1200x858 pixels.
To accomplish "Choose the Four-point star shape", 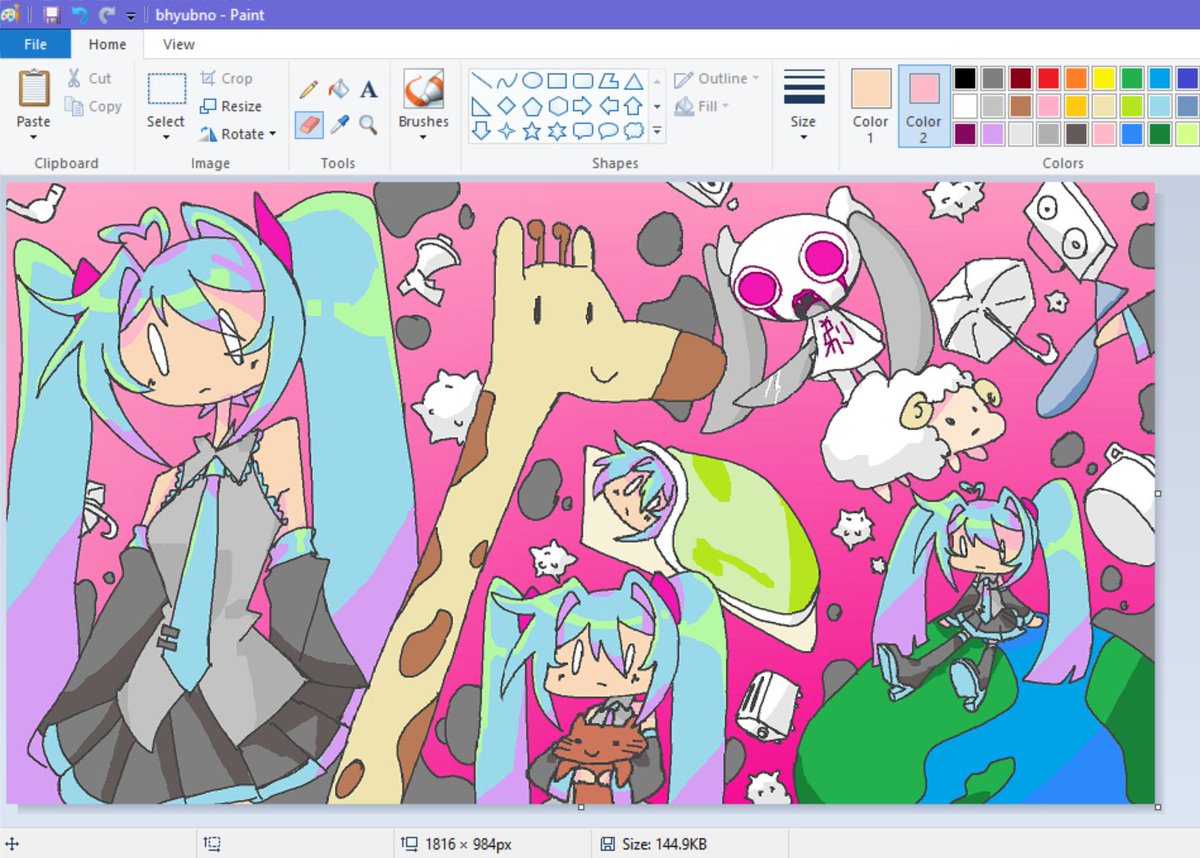I will click(507, 131).
